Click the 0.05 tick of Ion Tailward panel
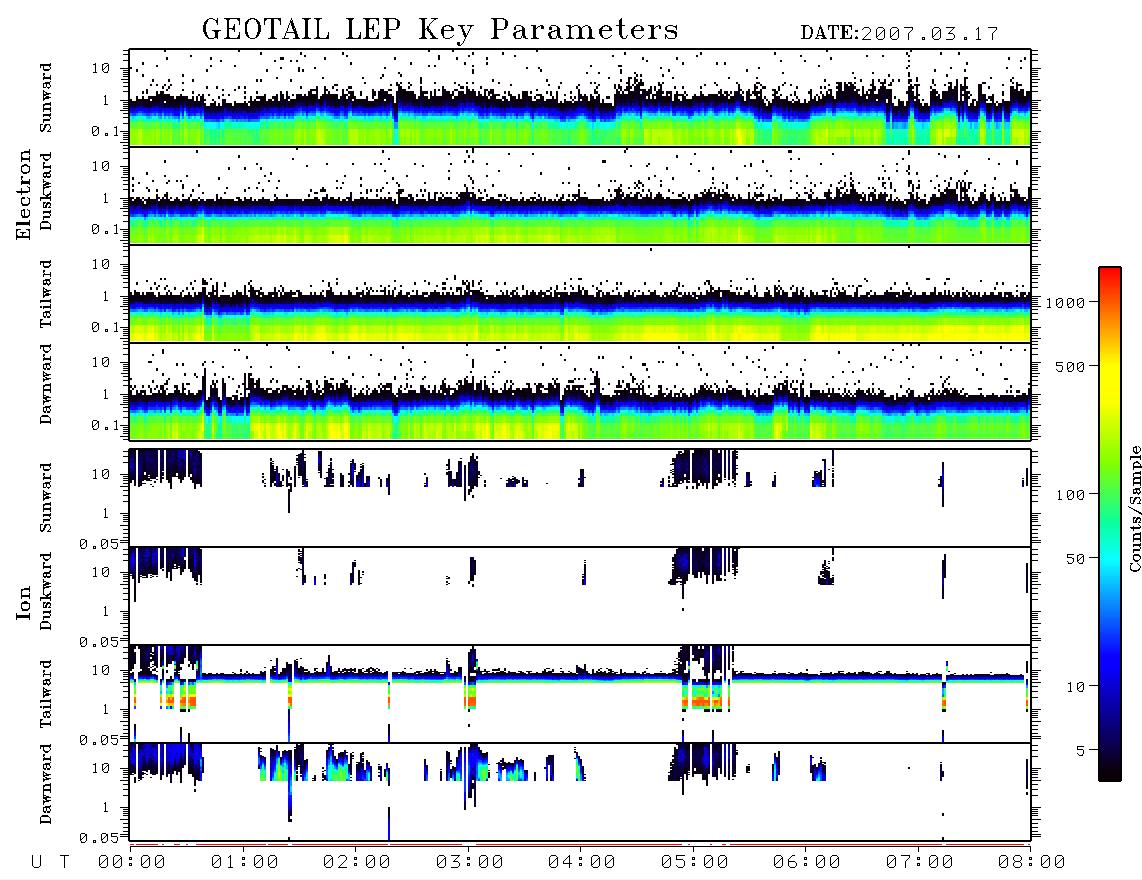This screenshot has width=1142, height=880. click(x=99, y=739)
